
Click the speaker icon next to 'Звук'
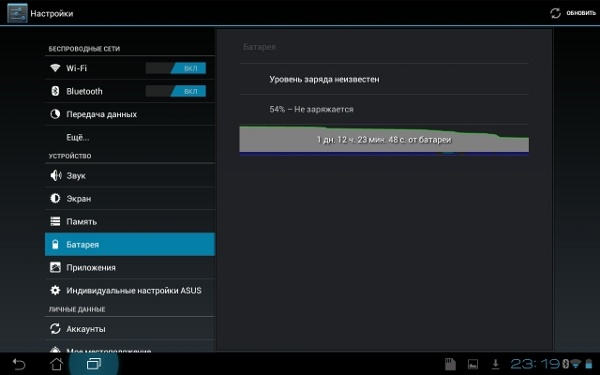[x=55, y=176]
